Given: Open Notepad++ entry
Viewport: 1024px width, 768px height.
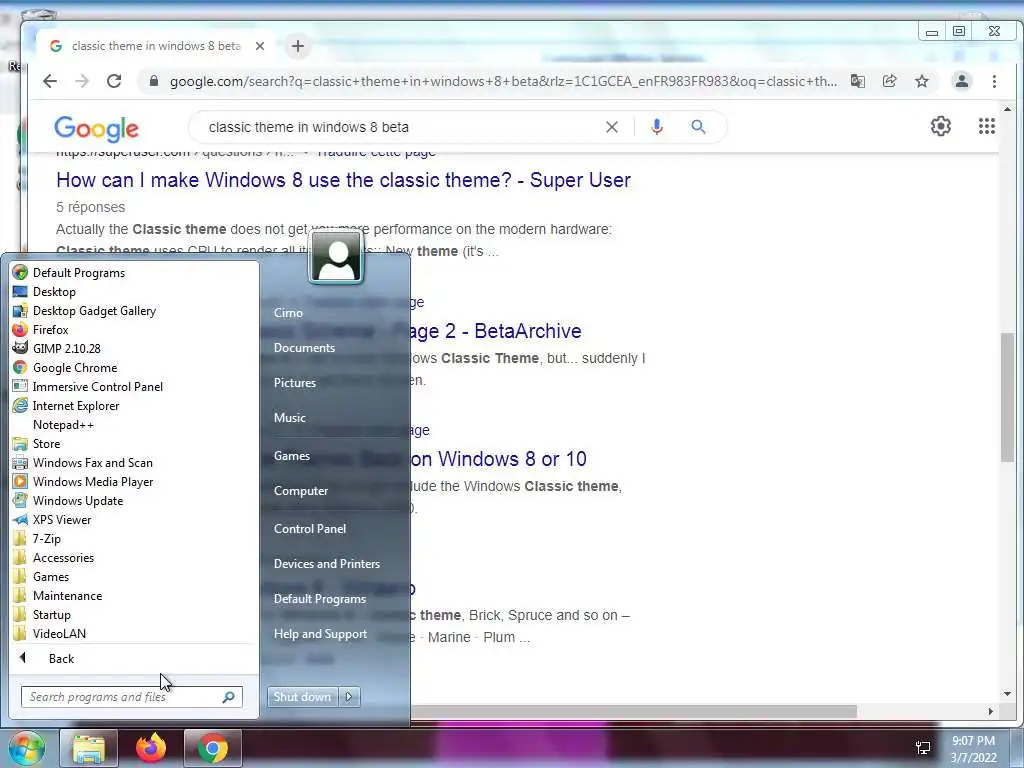Looking at the screenshot, I should point(63,424).
